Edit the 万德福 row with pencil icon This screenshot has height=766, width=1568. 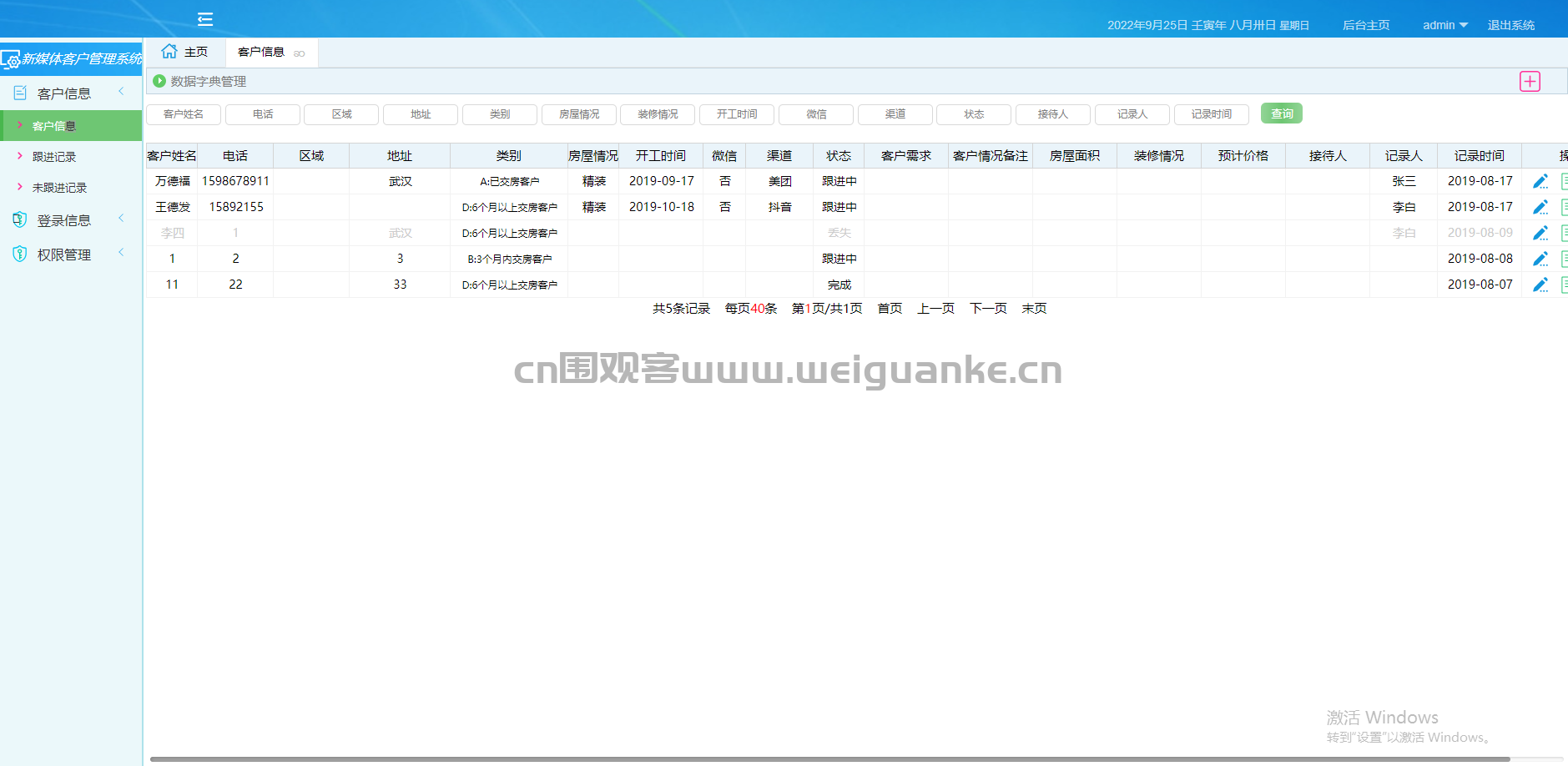point(1540,181)
